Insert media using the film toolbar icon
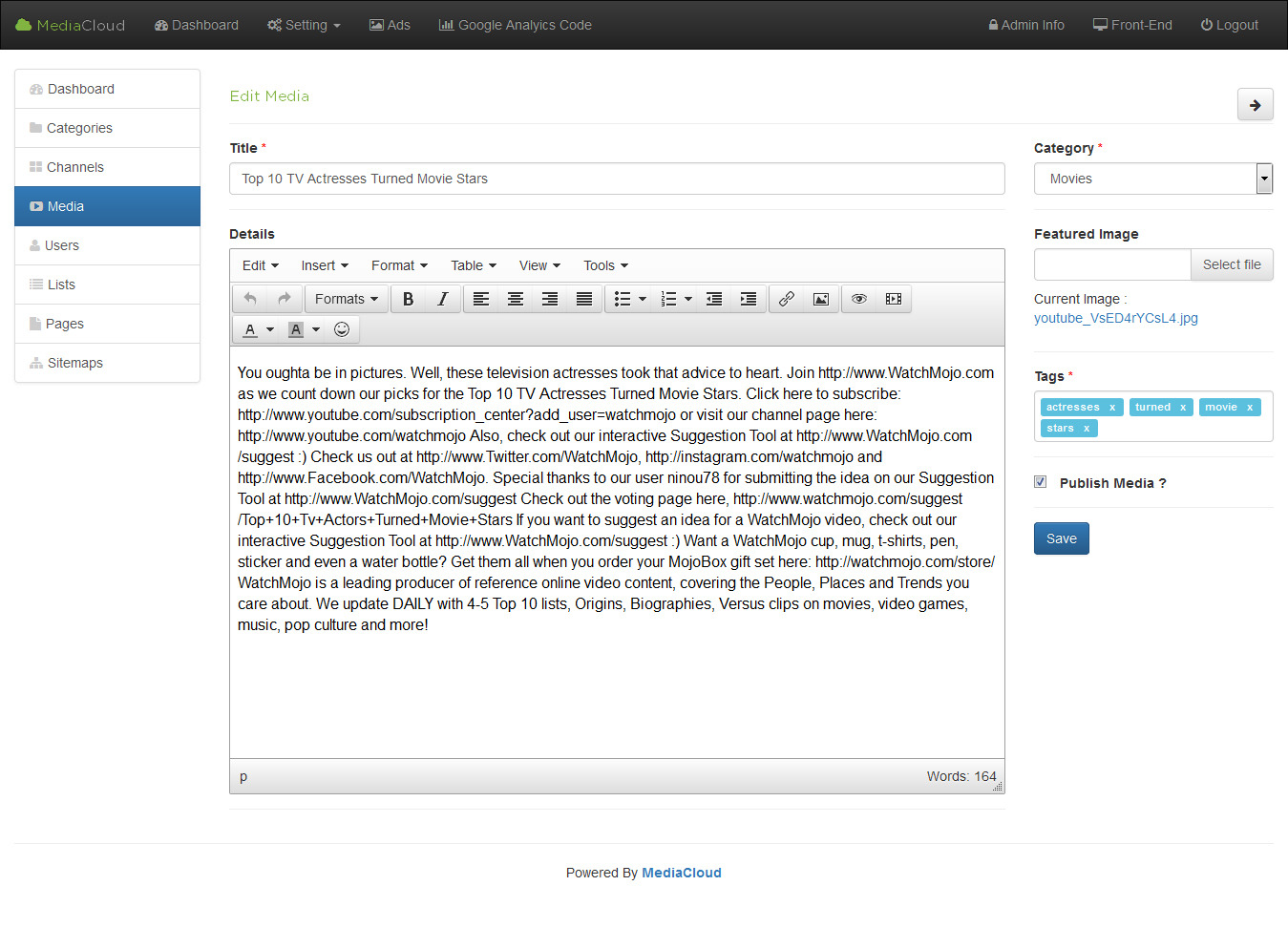The image size is (1288, 949). (x=894, y=299)
